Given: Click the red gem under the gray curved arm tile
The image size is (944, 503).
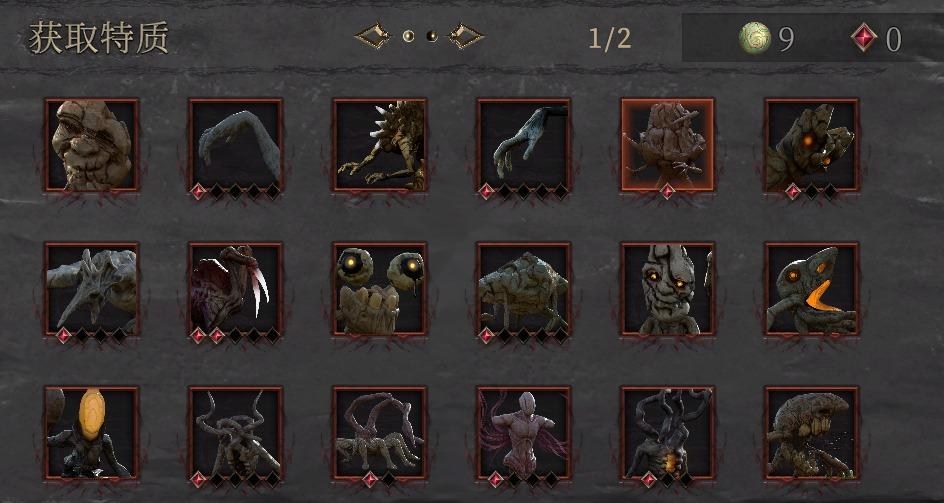Looking at the screenshot, I should [198, 192].
